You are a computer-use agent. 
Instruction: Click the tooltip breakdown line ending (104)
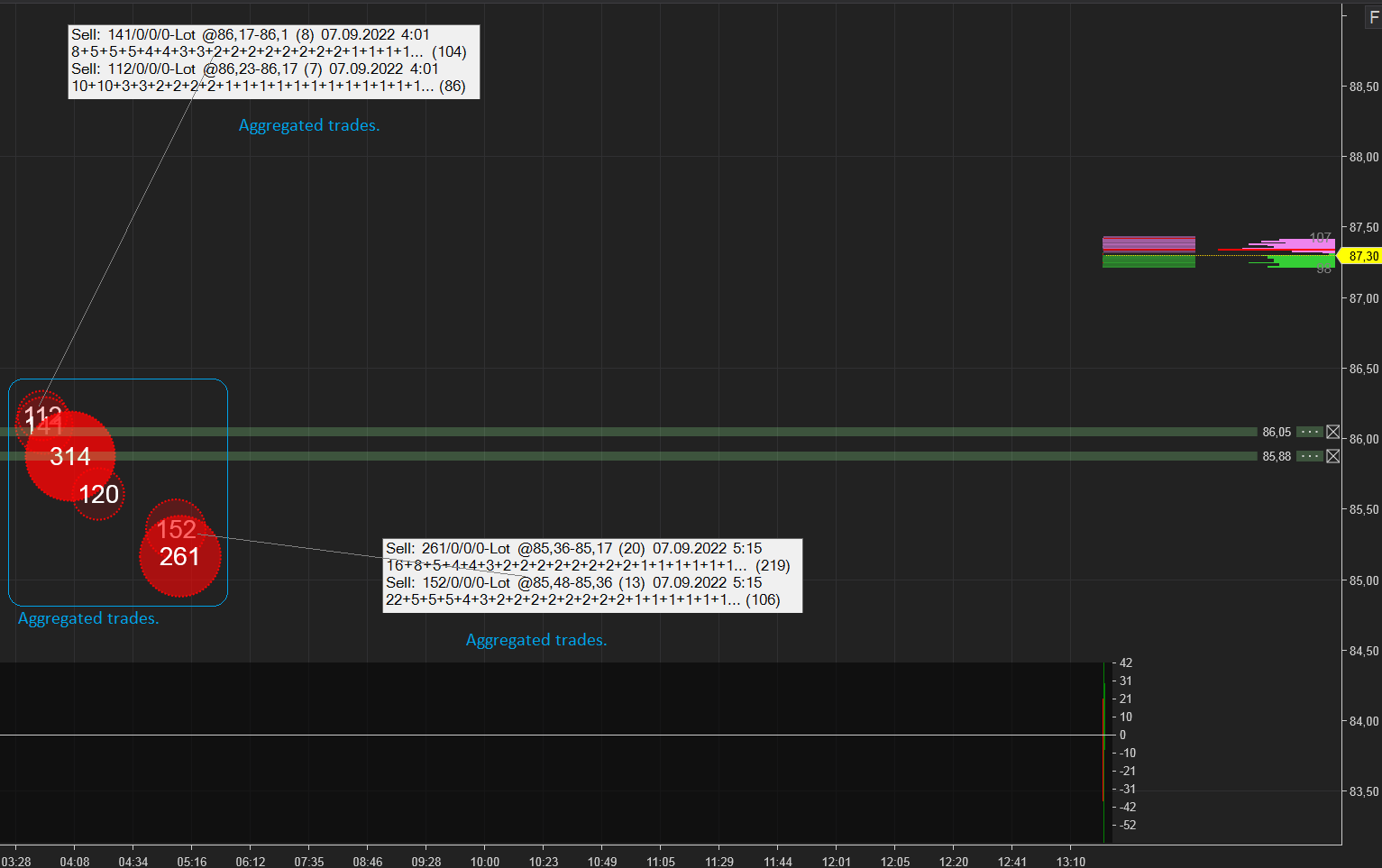tap(269, 52)
